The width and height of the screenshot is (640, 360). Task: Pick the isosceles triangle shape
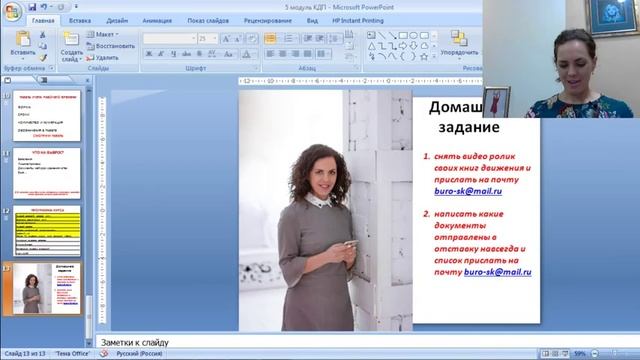coord(371,46)
